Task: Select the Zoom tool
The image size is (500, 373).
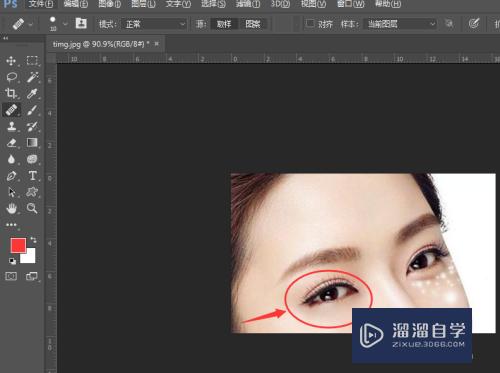Action: [x=32, y=208]
